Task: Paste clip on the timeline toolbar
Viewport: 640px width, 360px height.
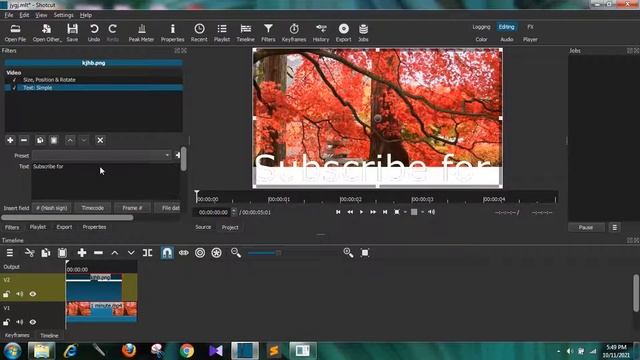Action: (x=62, y=253)
